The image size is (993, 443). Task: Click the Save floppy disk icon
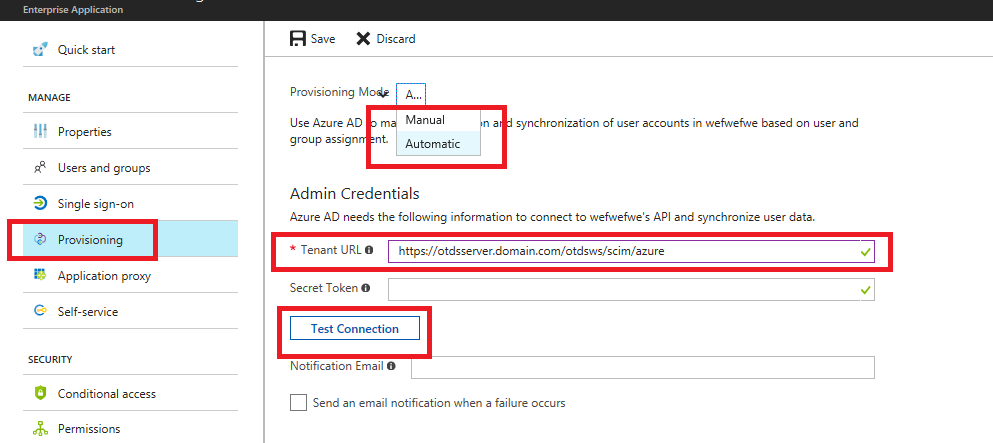(x=298, y=39)
